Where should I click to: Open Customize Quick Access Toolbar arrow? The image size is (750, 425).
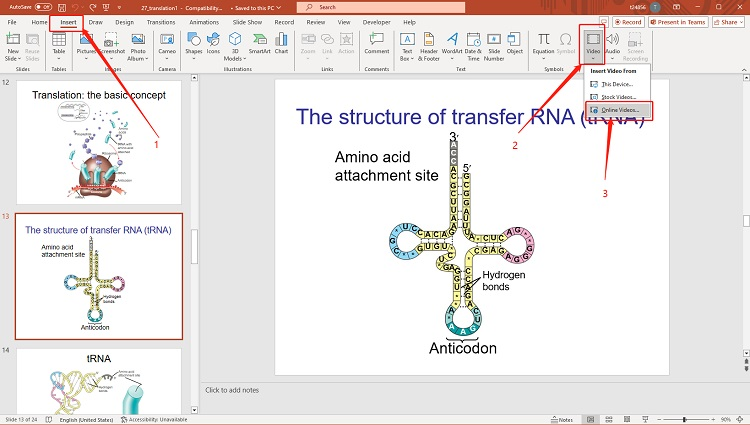[119, 8]
